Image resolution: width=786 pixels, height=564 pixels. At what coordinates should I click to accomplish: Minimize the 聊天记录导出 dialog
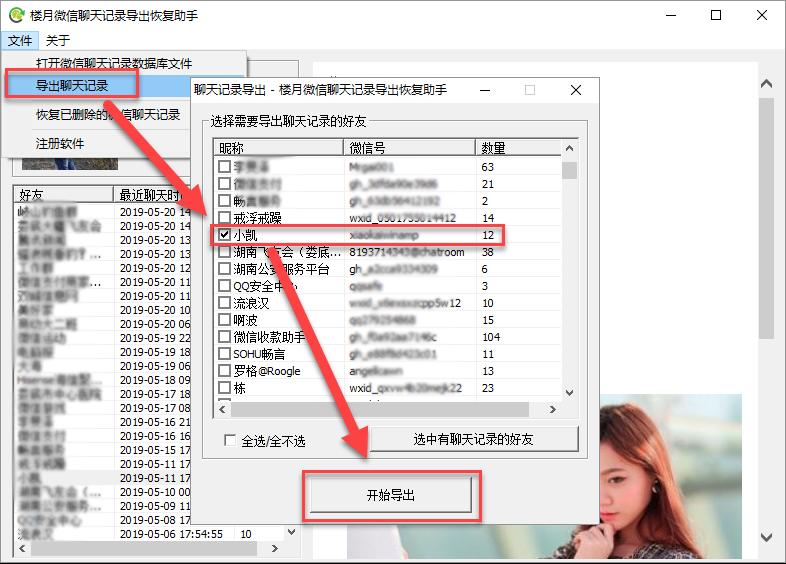485,90
